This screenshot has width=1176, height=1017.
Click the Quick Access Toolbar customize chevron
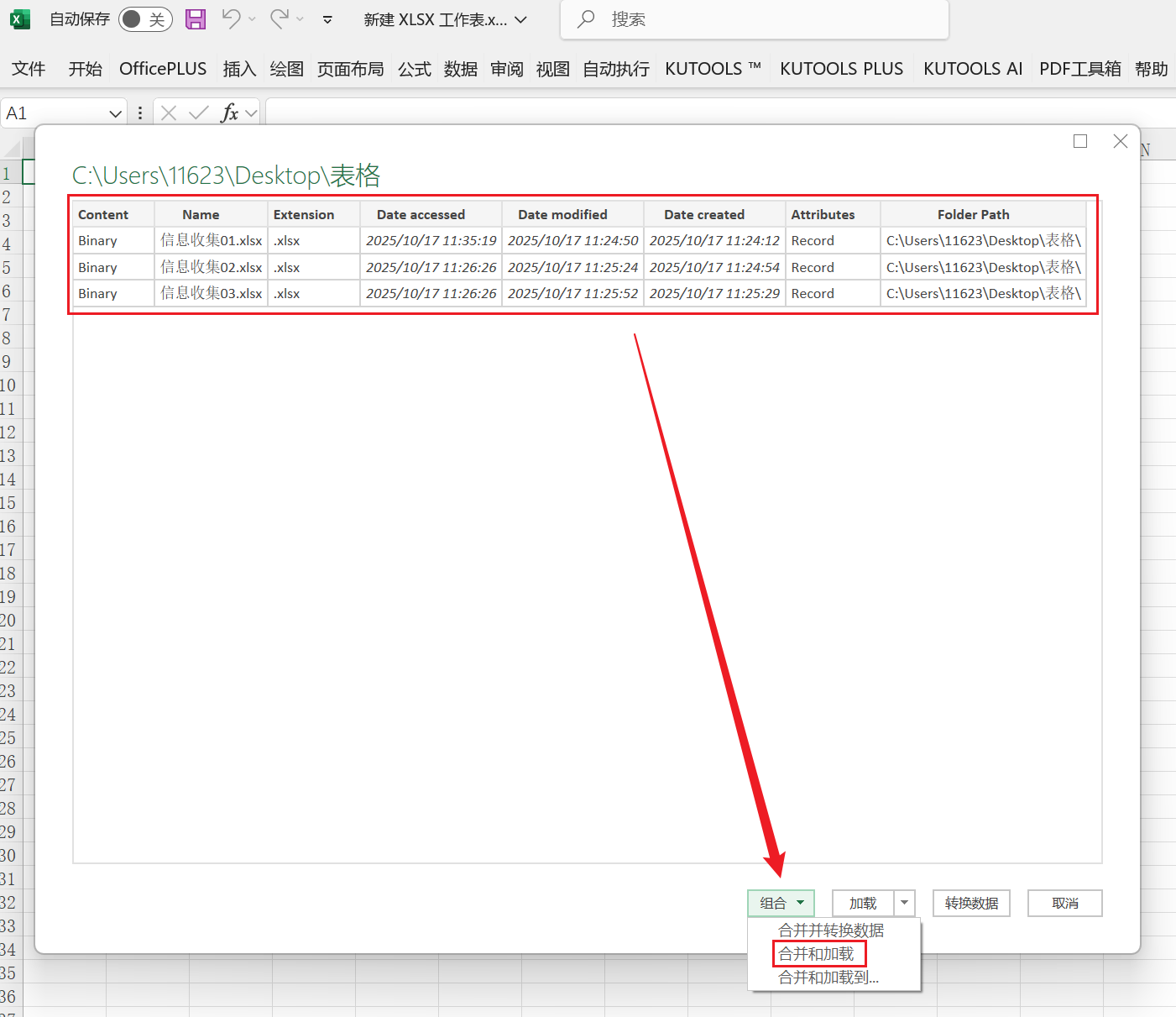[x=327, y=19]
